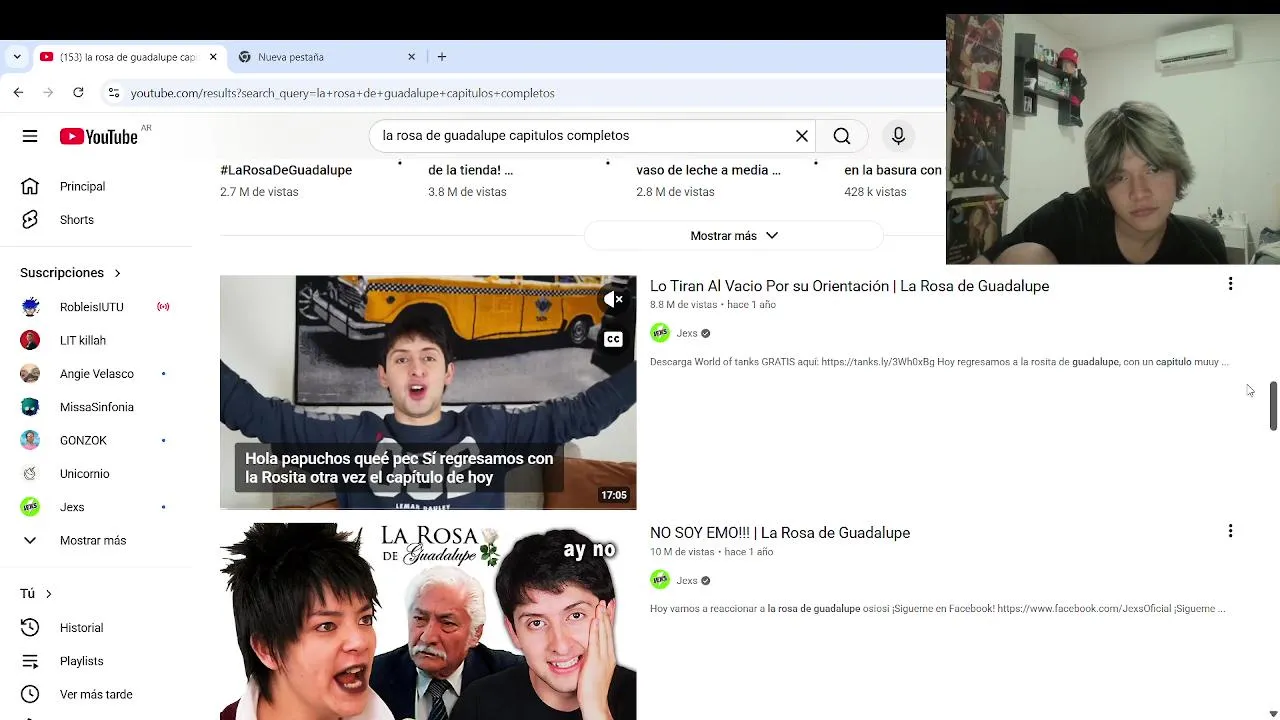The height and width of the screenshot is (720, 1280).
Task: Reload the page with refresh icon
Action: tap(78, 92)
